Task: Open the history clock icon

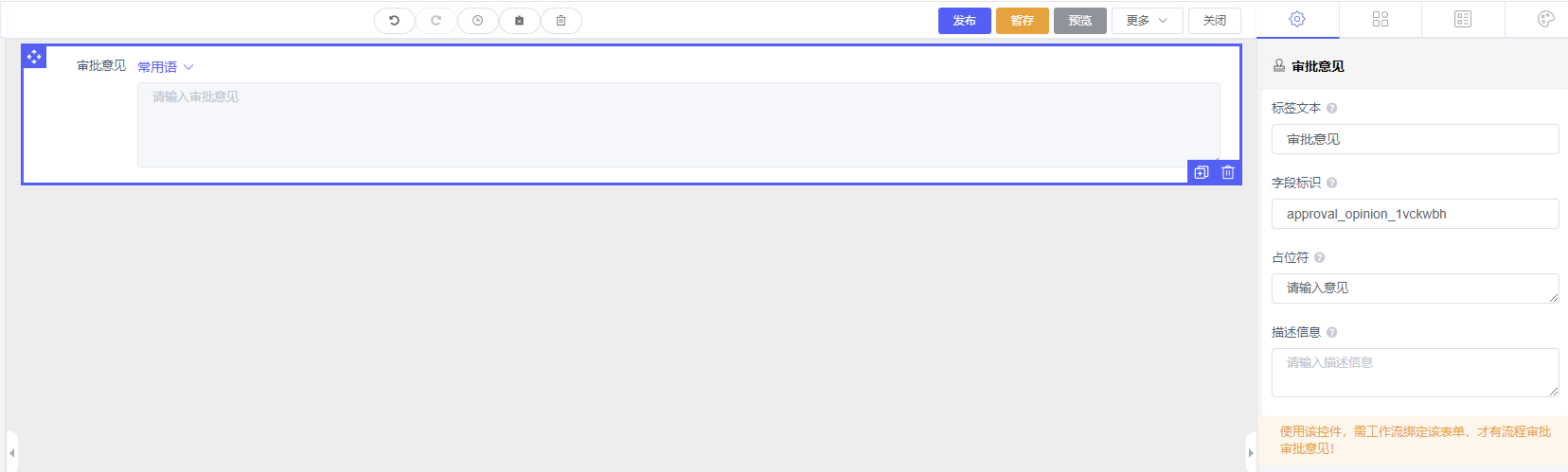Action: pyautogui.click(x=477, y=20)
